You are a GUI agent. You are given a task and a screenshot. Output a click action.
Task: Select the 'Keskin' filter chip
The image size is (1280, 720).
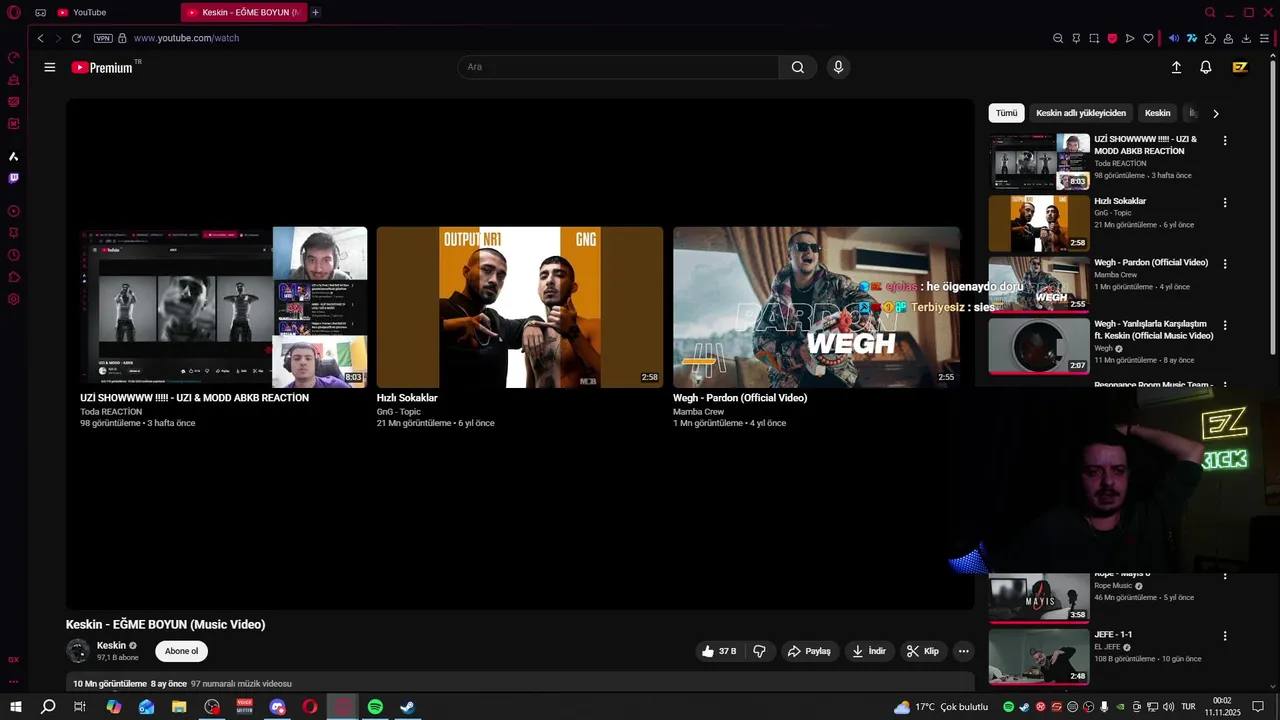pos(1157,113)
